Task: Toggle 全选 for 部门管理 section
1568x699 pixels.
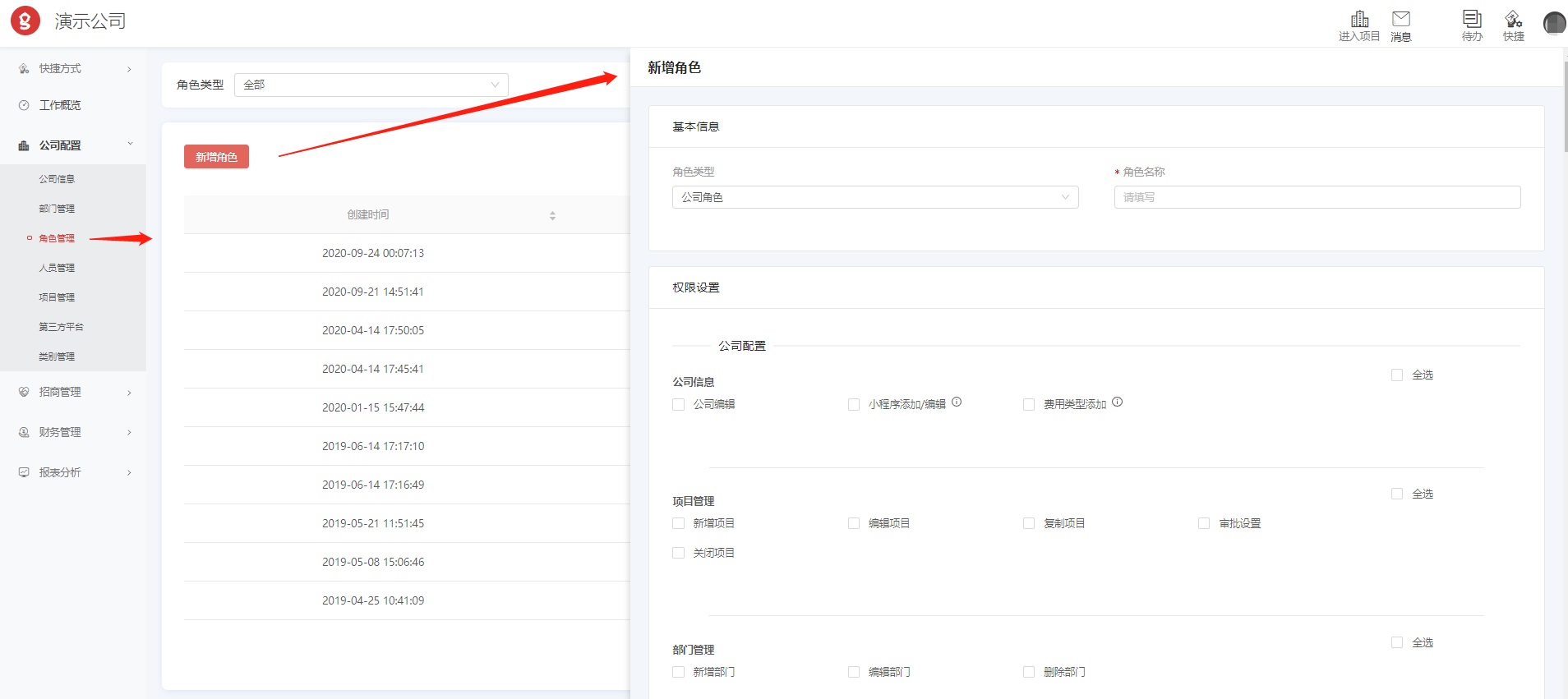Action: (x=1397, y=643)
